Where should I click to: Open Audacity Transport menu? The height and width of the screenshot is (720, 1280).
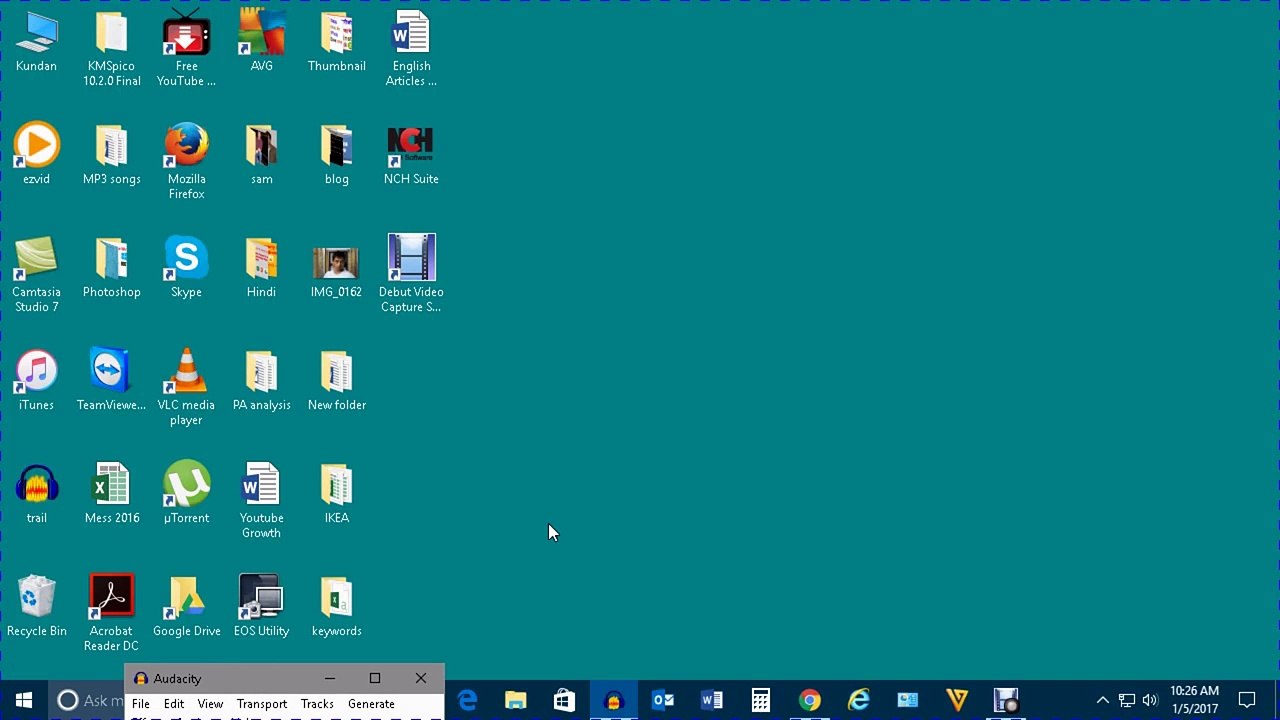pyautogui.click(x=262, y=704)
